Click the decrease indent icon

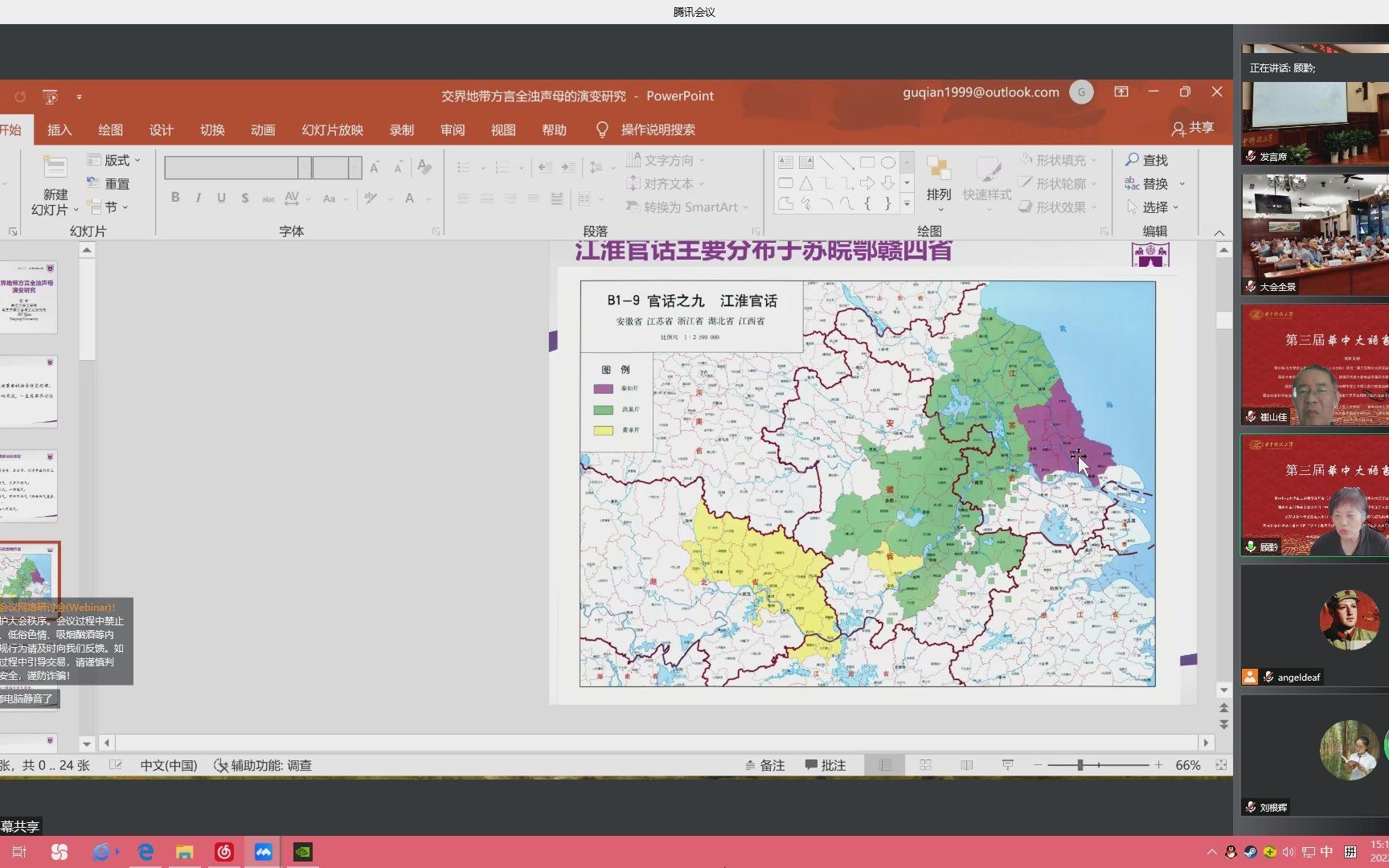[545, 167]
